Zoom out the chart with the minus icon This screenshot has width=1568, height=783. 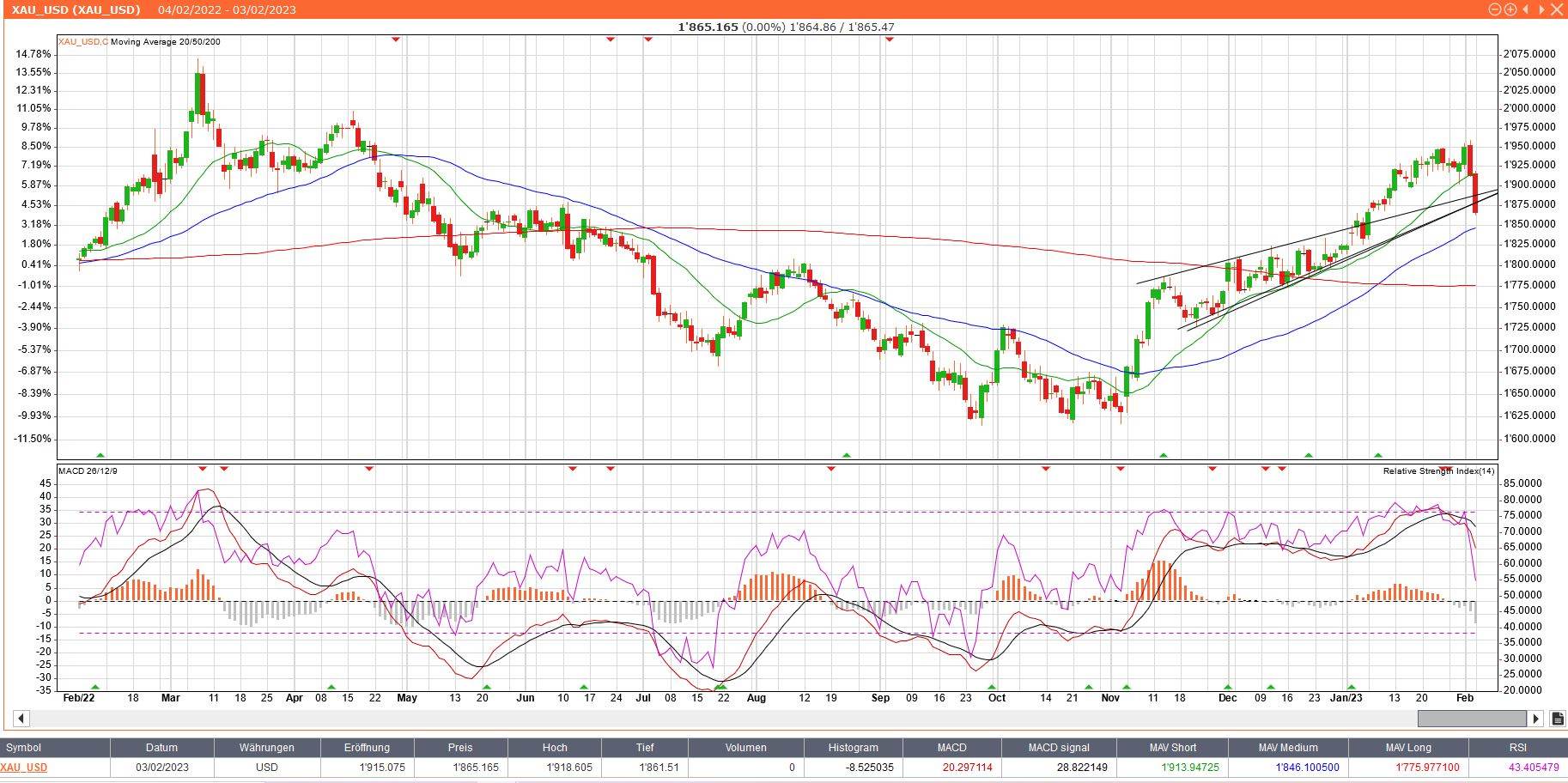pyautogui.click(x=1495, y=9)
